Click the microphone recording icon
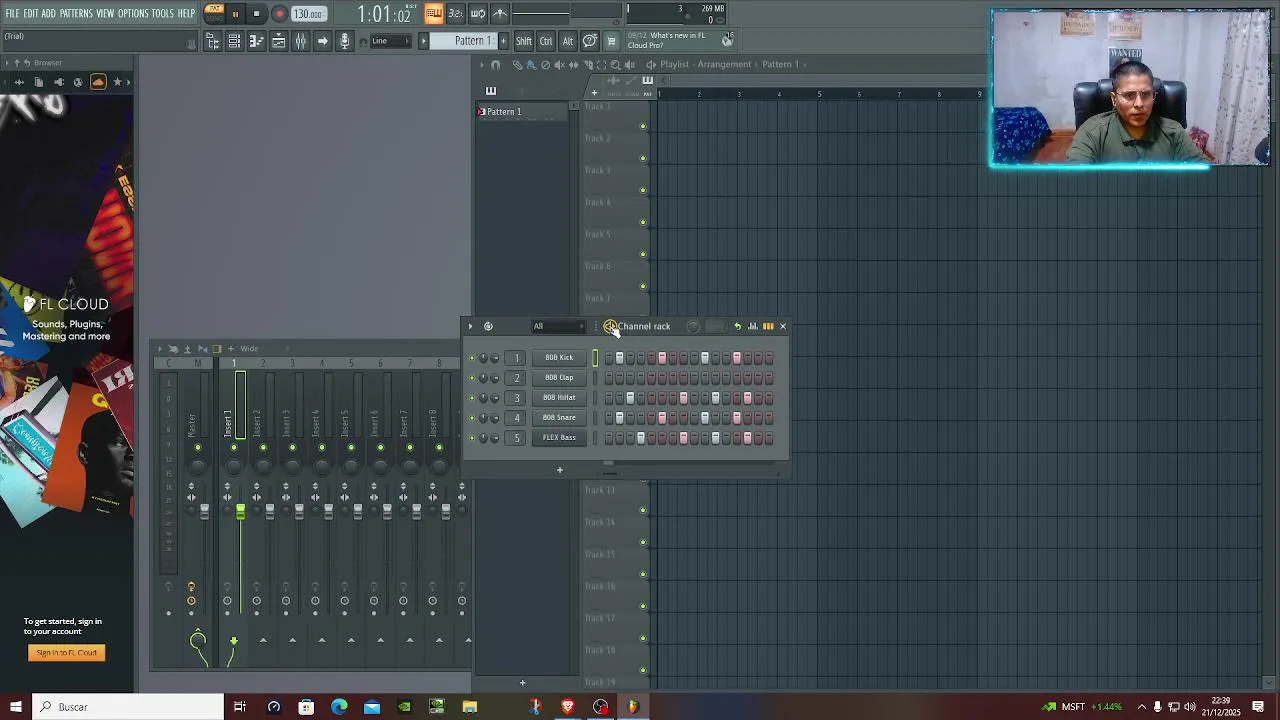Image resolution: width=1280 pixels, height=720 pixels. (344, 41)
